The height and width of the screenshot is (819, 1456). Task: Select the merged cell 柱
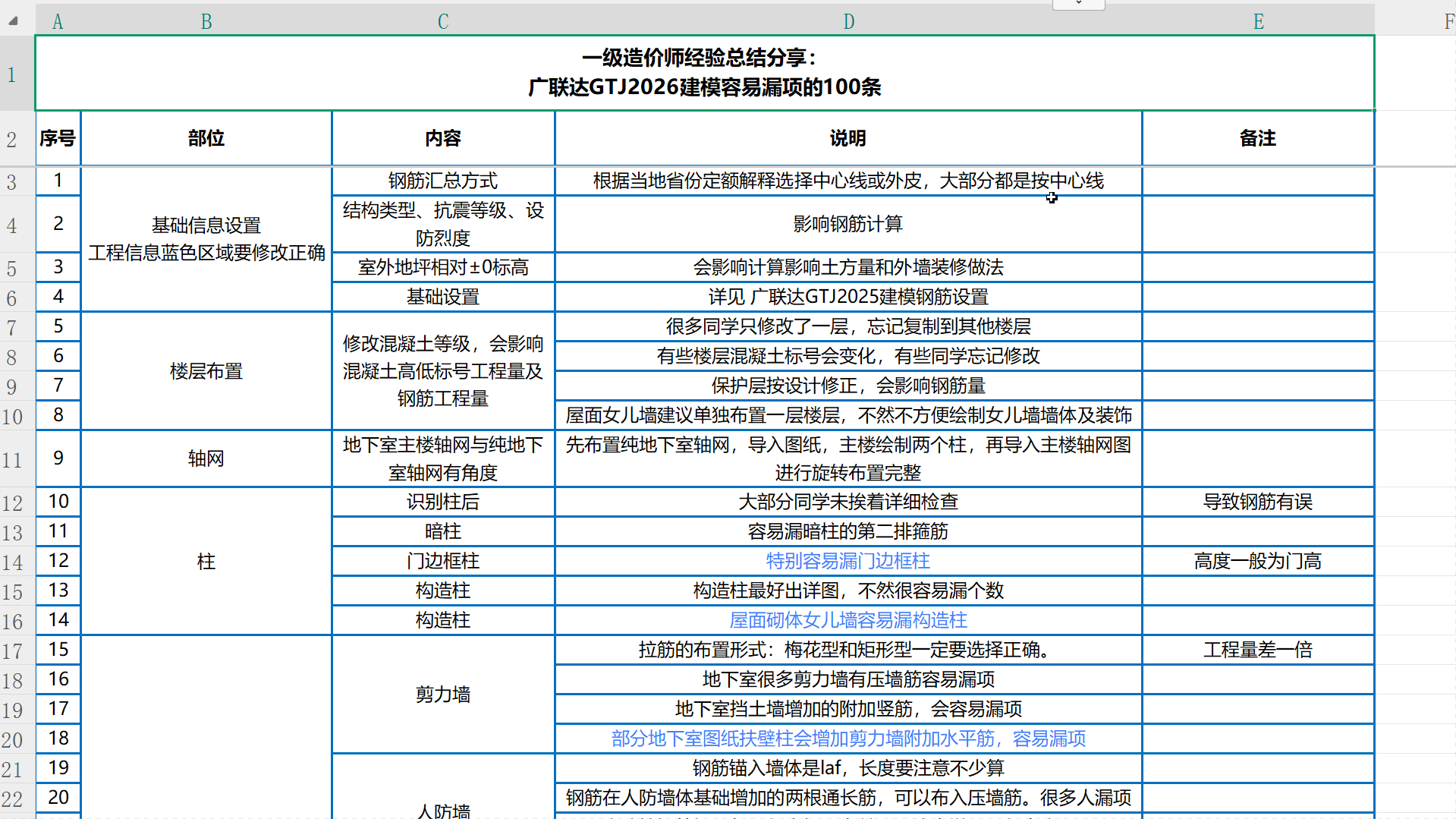206,561
